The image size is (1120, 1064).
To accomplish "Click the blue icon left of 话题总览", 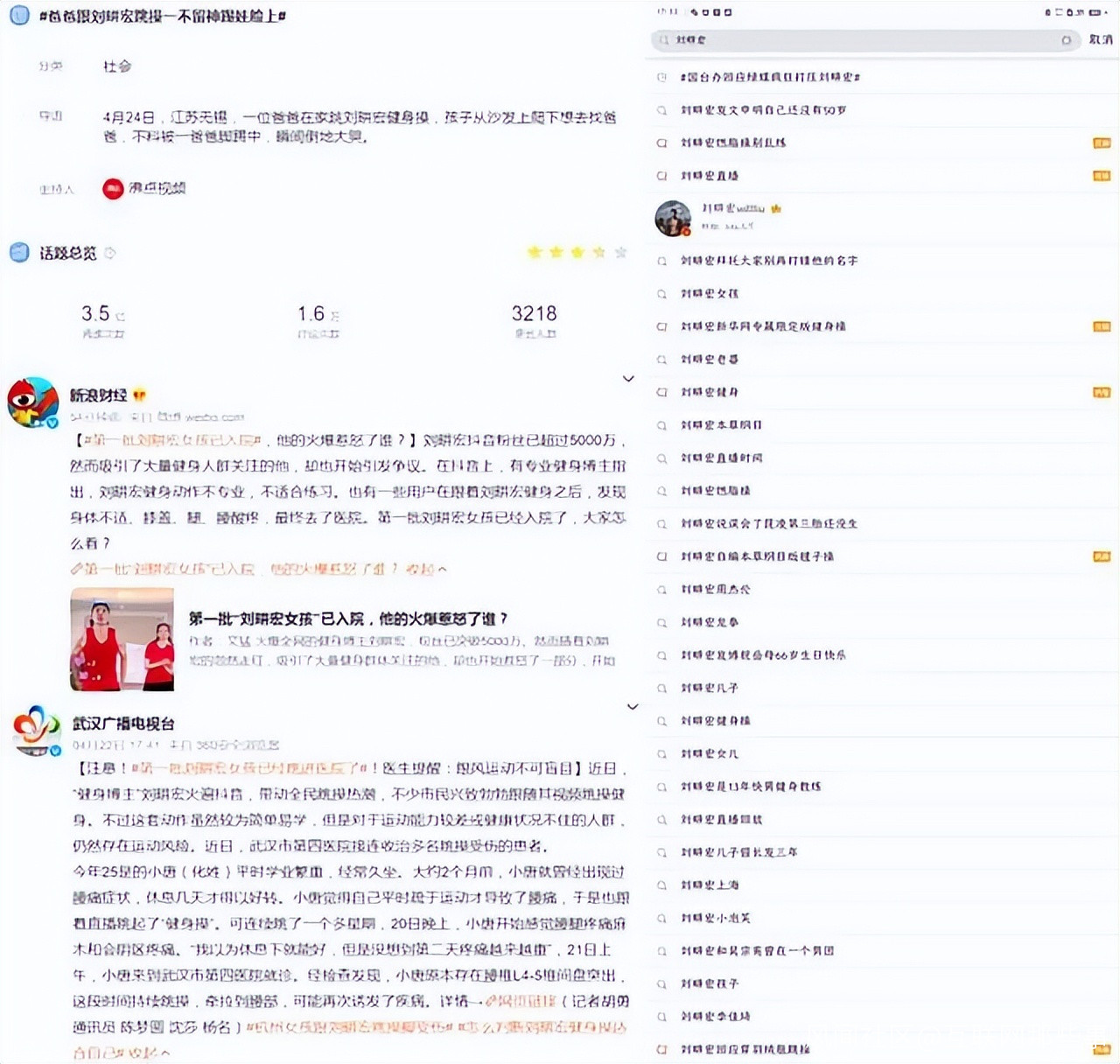I will [19, 253].
